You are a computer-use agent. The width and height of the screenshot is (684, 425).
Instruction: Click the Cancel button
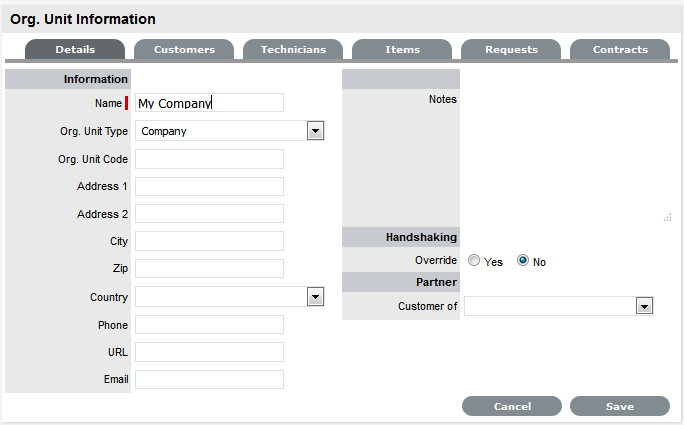click(512, 406)
